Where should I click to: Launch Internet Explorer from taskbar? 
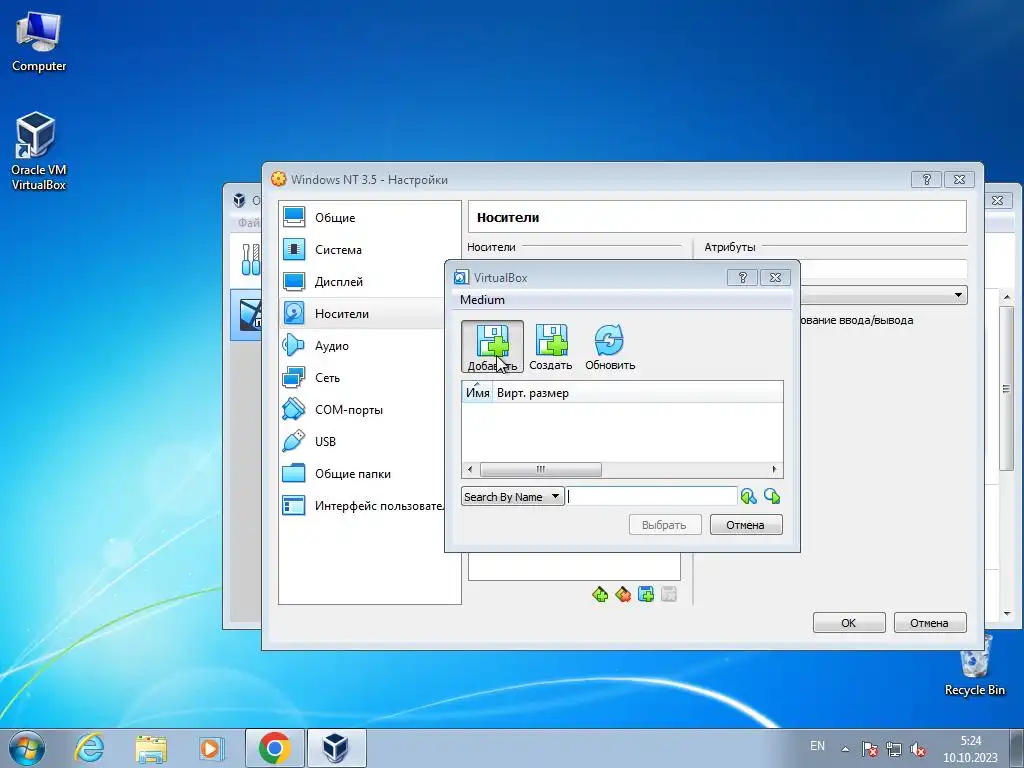click(x=89, y=748)
